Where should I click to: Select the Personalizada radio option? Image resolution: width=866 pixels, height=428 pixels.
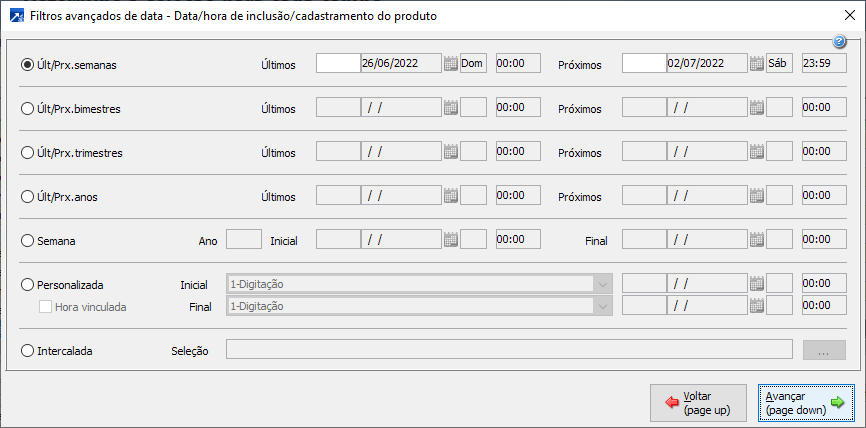click(28, 285)
